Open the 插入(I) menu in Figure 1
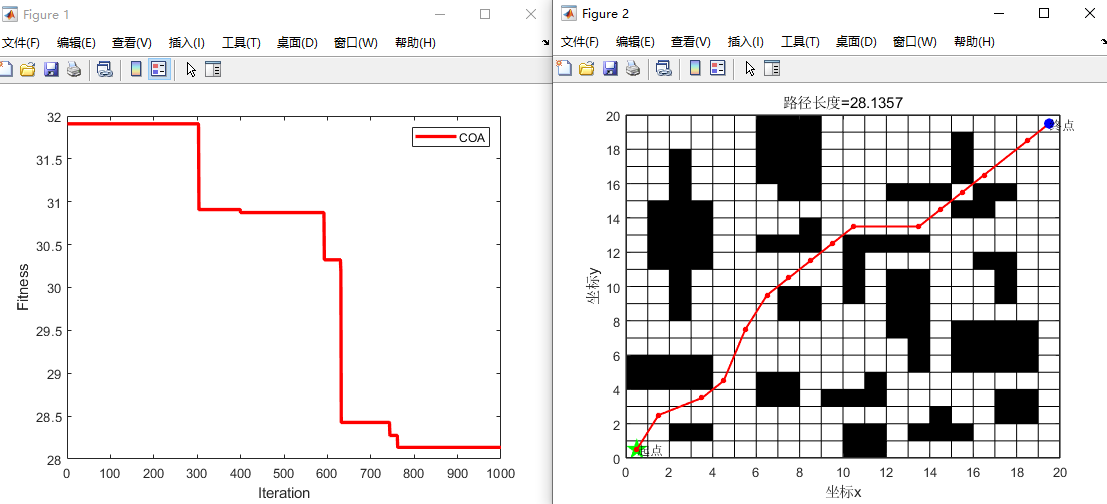This screenshot has width=1107, height=504. click(x=186, y=43)
